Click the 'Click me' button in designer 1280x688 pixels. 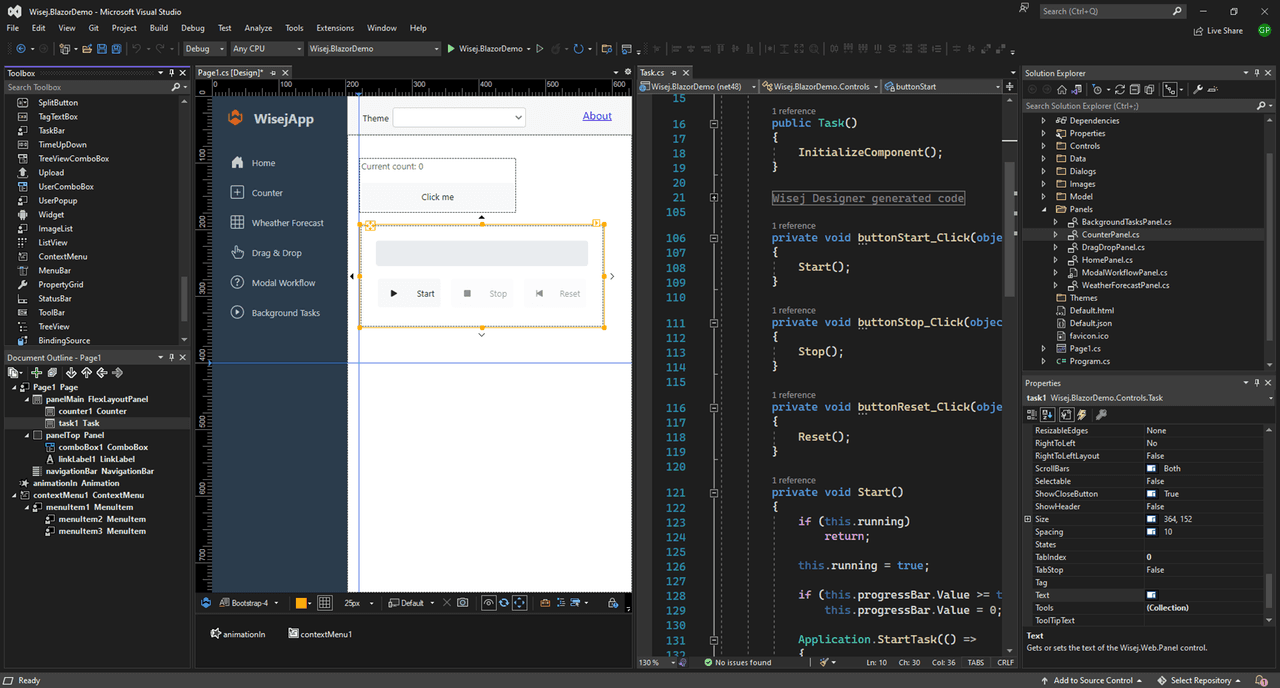[x=437, y=197]
